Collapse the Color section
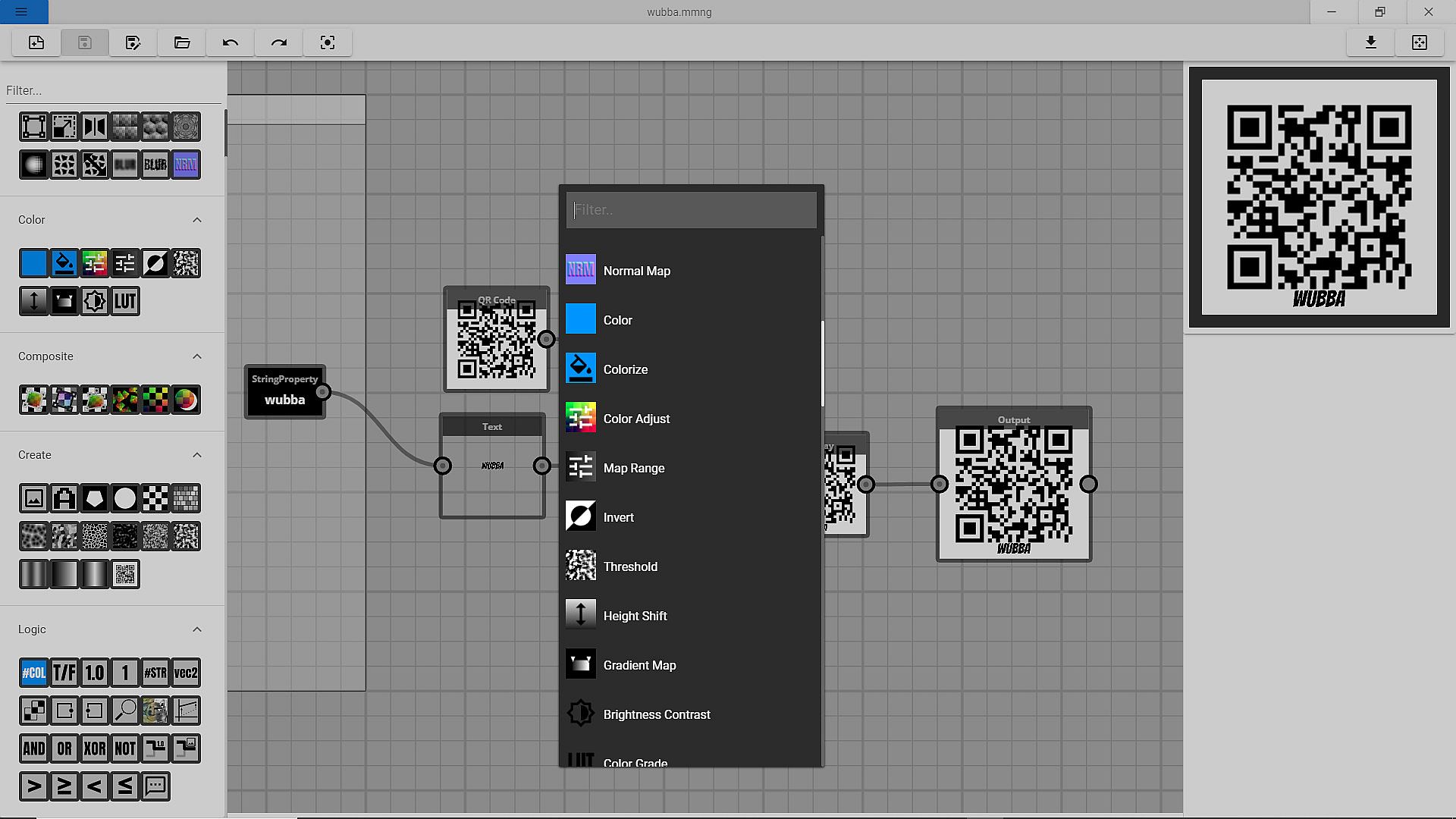This screenshot has height=819, width=1456. [x=197, y=220]
